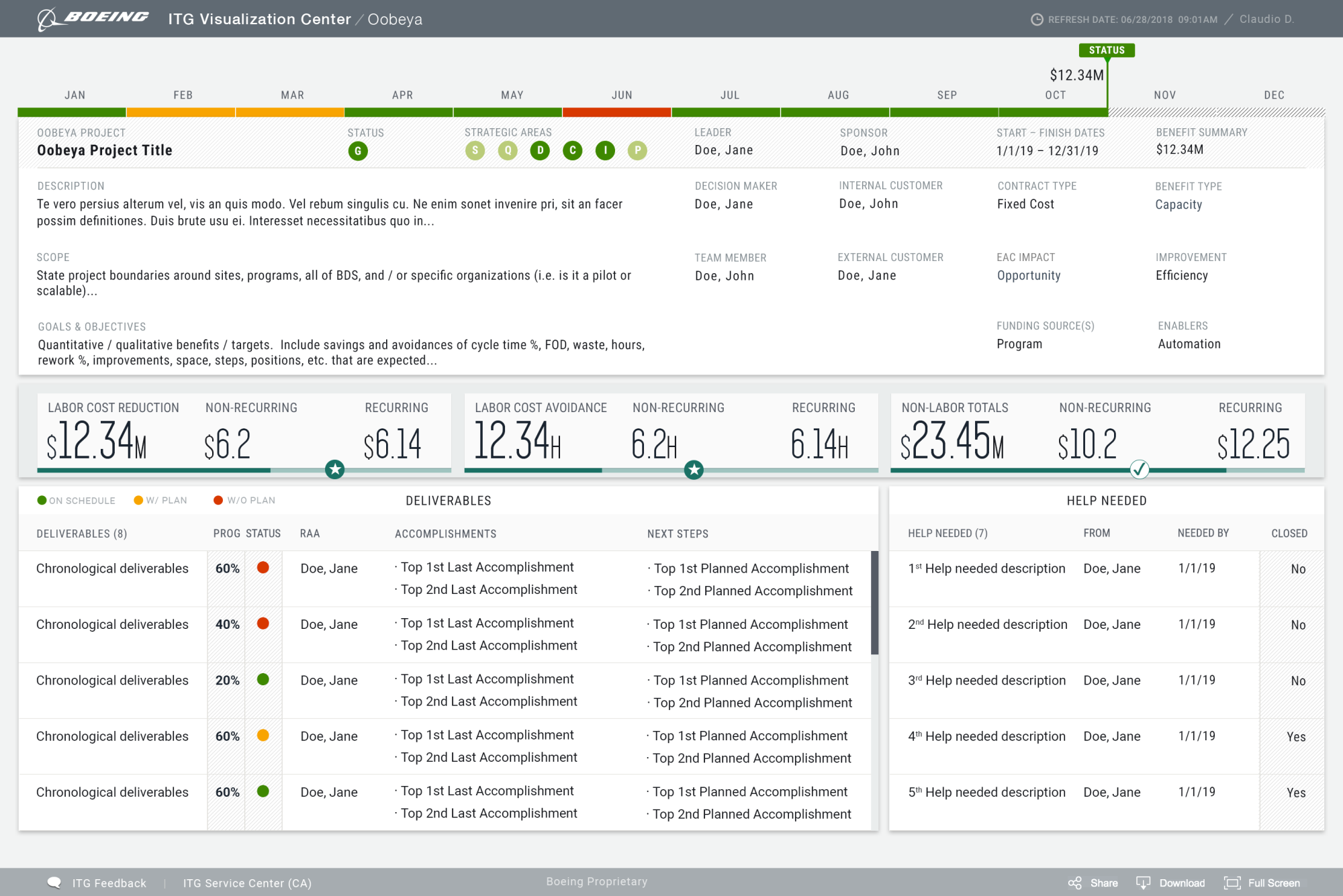Click $23.45M non-labor totals figure

(952, 440)
